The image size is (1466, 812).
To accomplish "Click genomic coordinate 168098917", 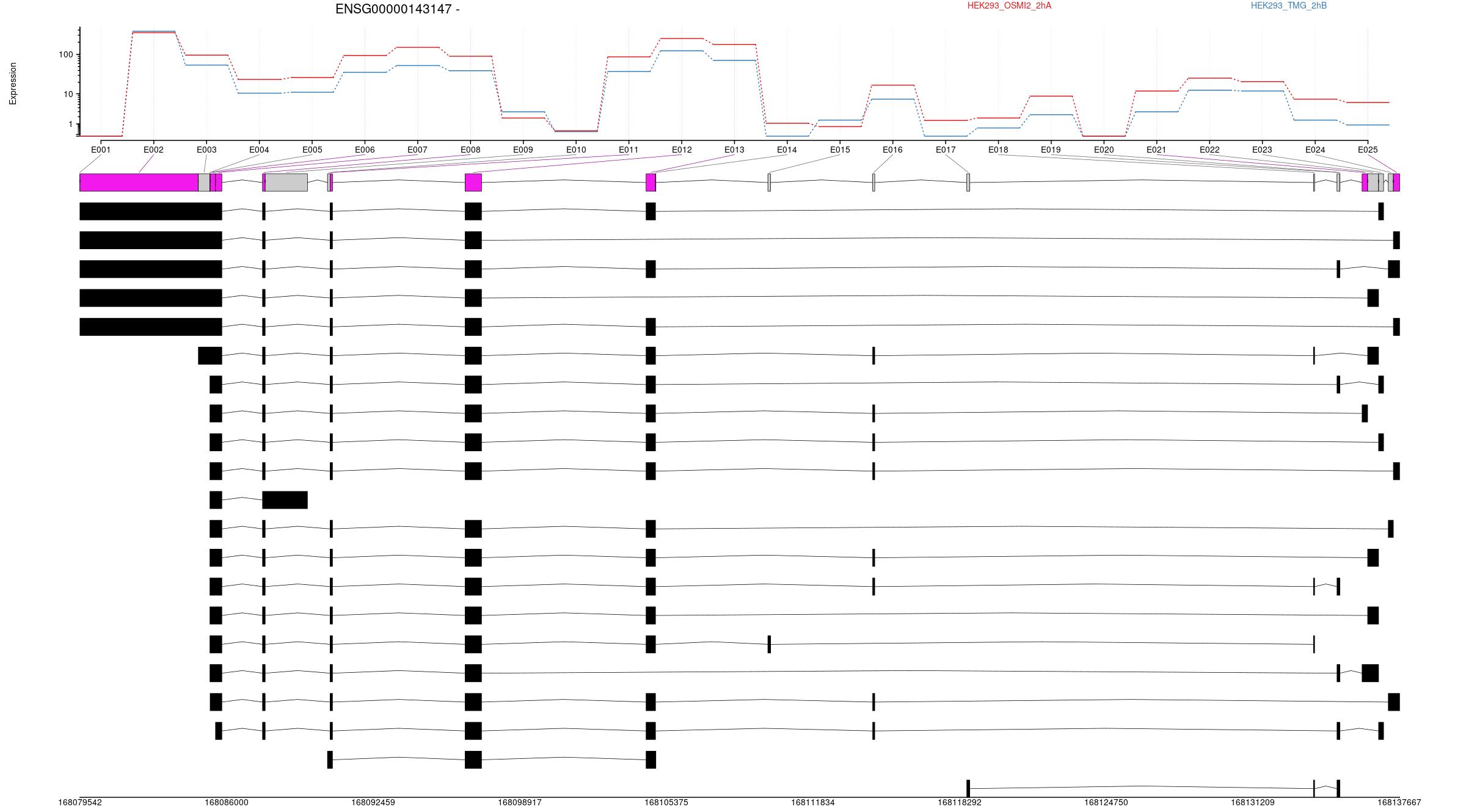I will 520,802.
